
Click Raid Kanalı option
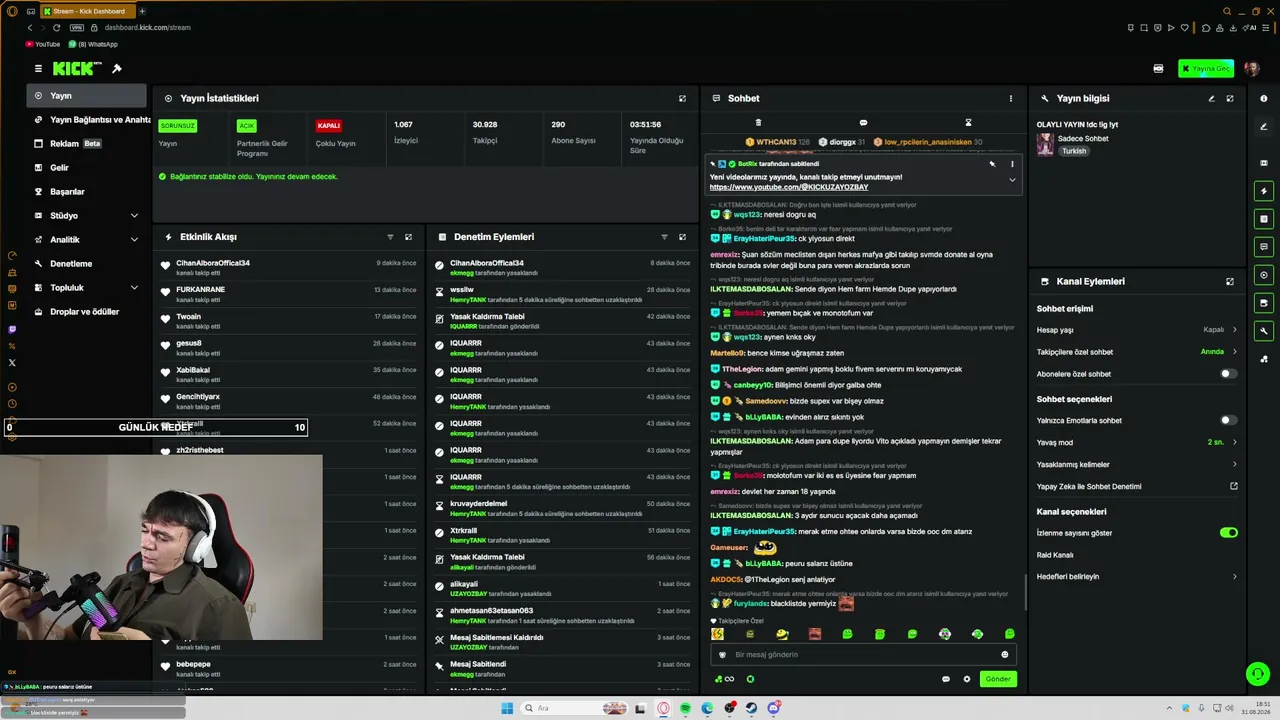(1055, 555)
